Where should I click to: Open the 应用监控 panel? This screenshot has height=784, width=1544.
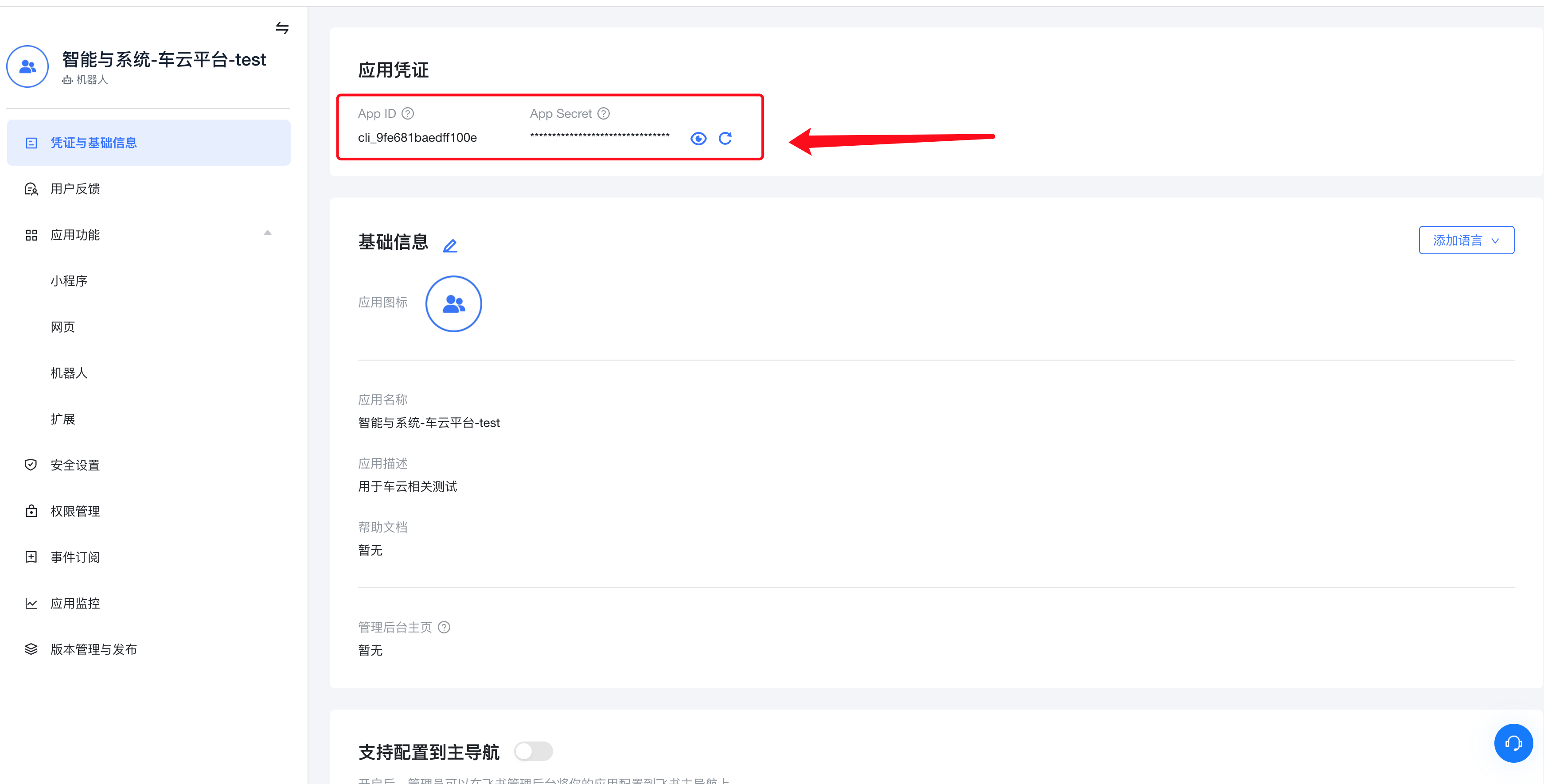click(75, 603)
